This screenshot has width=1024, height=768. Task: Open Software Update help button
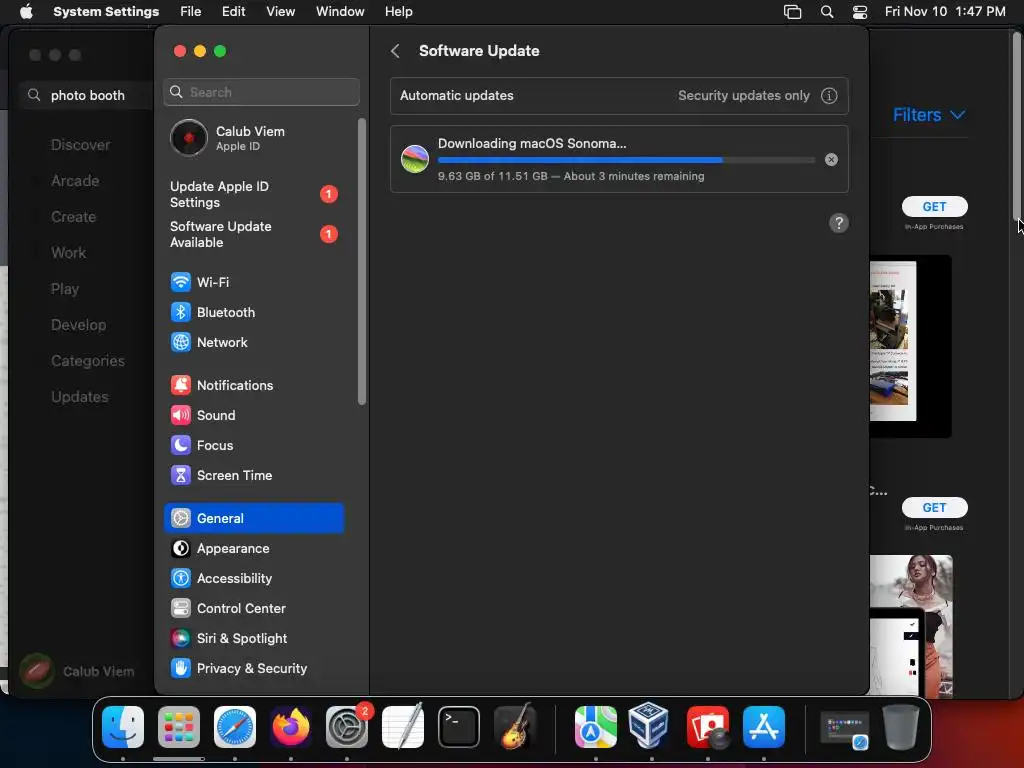[839, 223]
